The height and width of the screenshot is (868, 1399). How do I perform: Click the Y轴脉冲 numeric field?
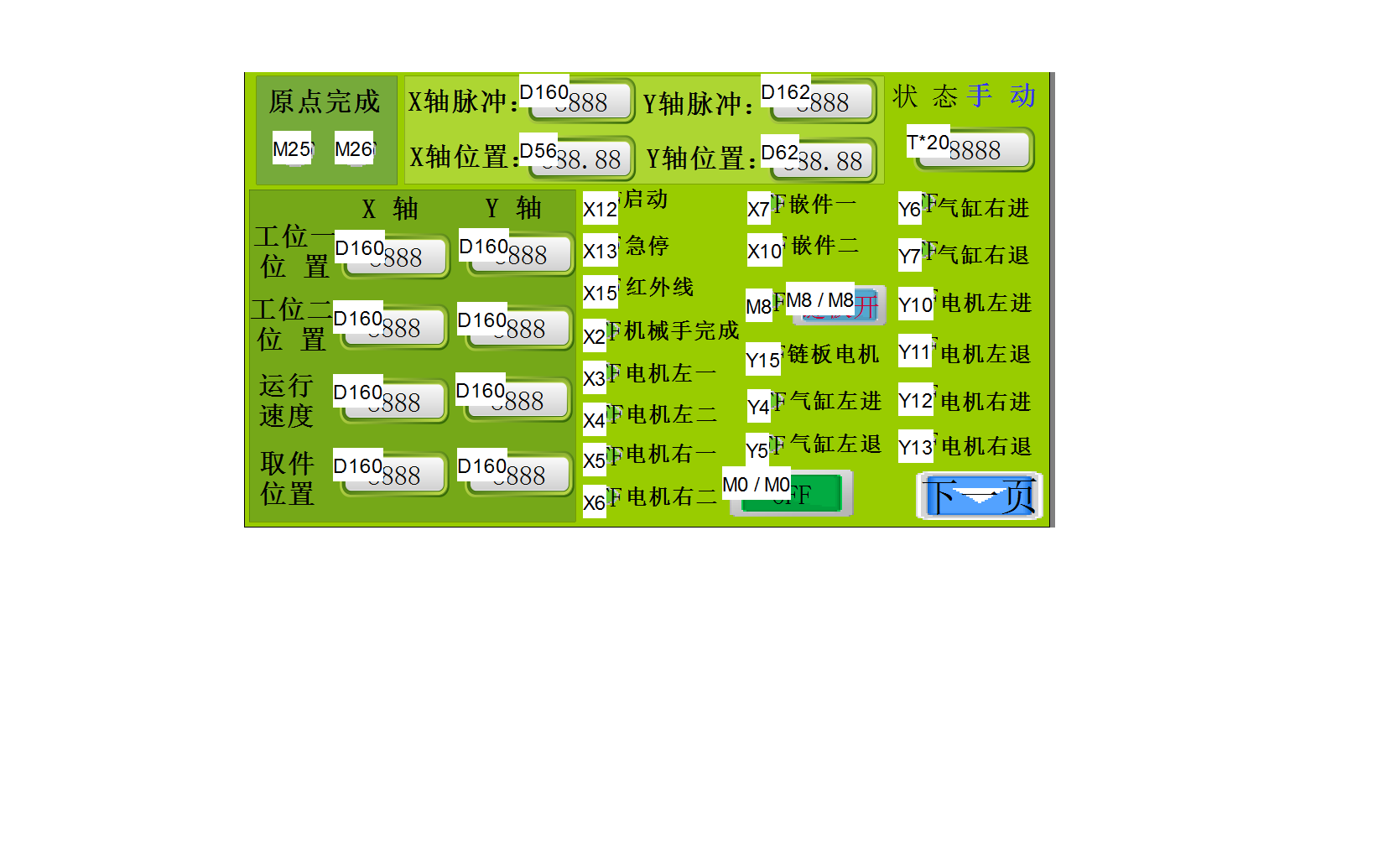(823, 101)
